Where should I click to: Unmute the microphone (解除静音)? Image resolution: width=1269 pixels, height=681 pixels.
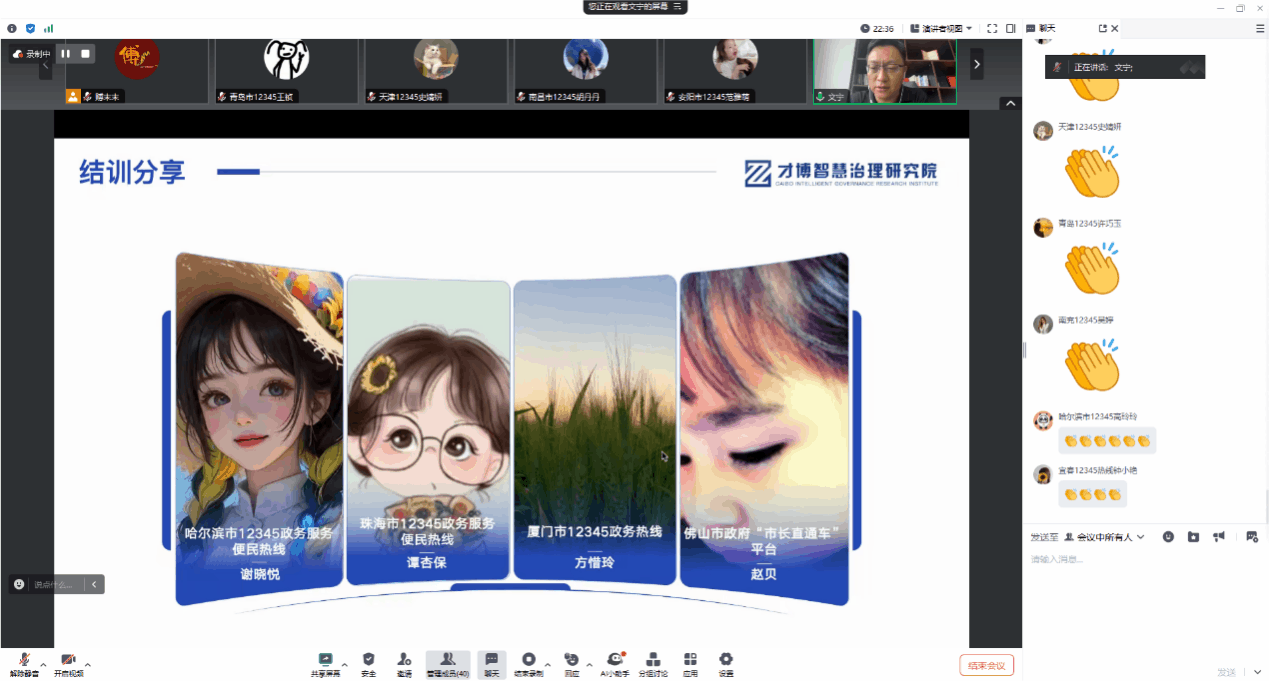(24, 664)
